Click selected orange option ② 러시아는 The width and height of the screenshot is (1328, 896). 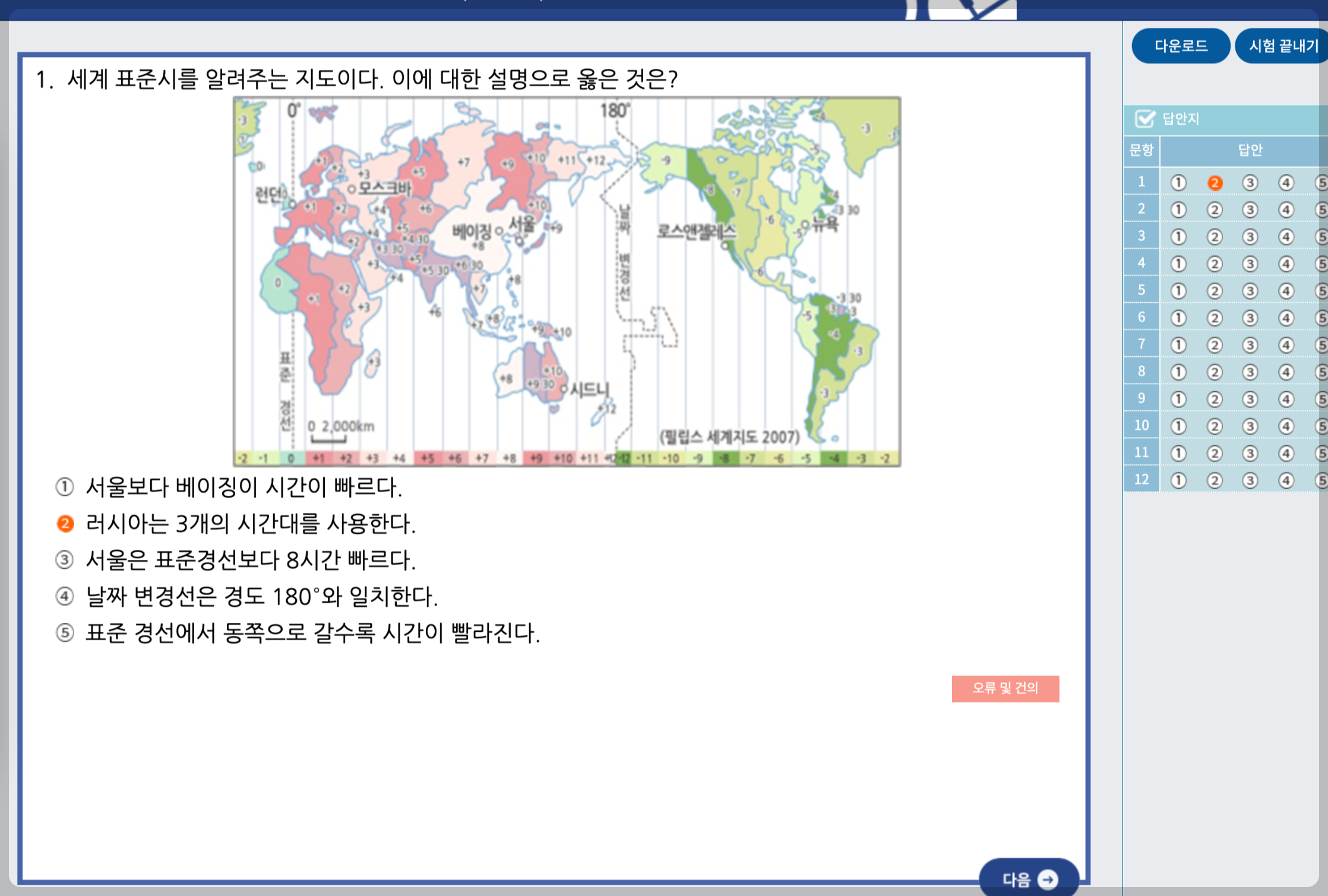[65, 524]
